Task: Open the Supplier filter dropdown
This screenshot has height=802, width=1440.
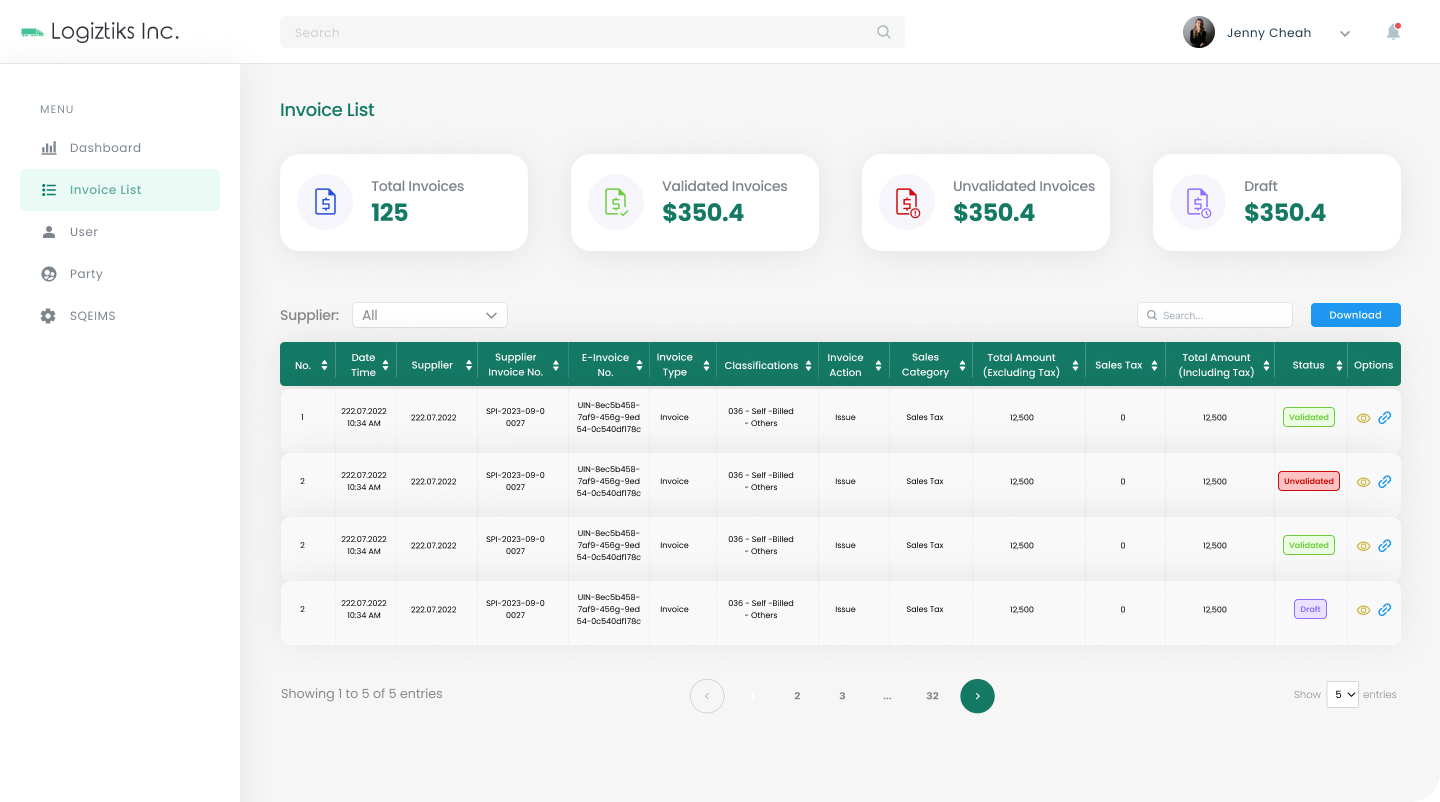Action: [x=430, y=315]
